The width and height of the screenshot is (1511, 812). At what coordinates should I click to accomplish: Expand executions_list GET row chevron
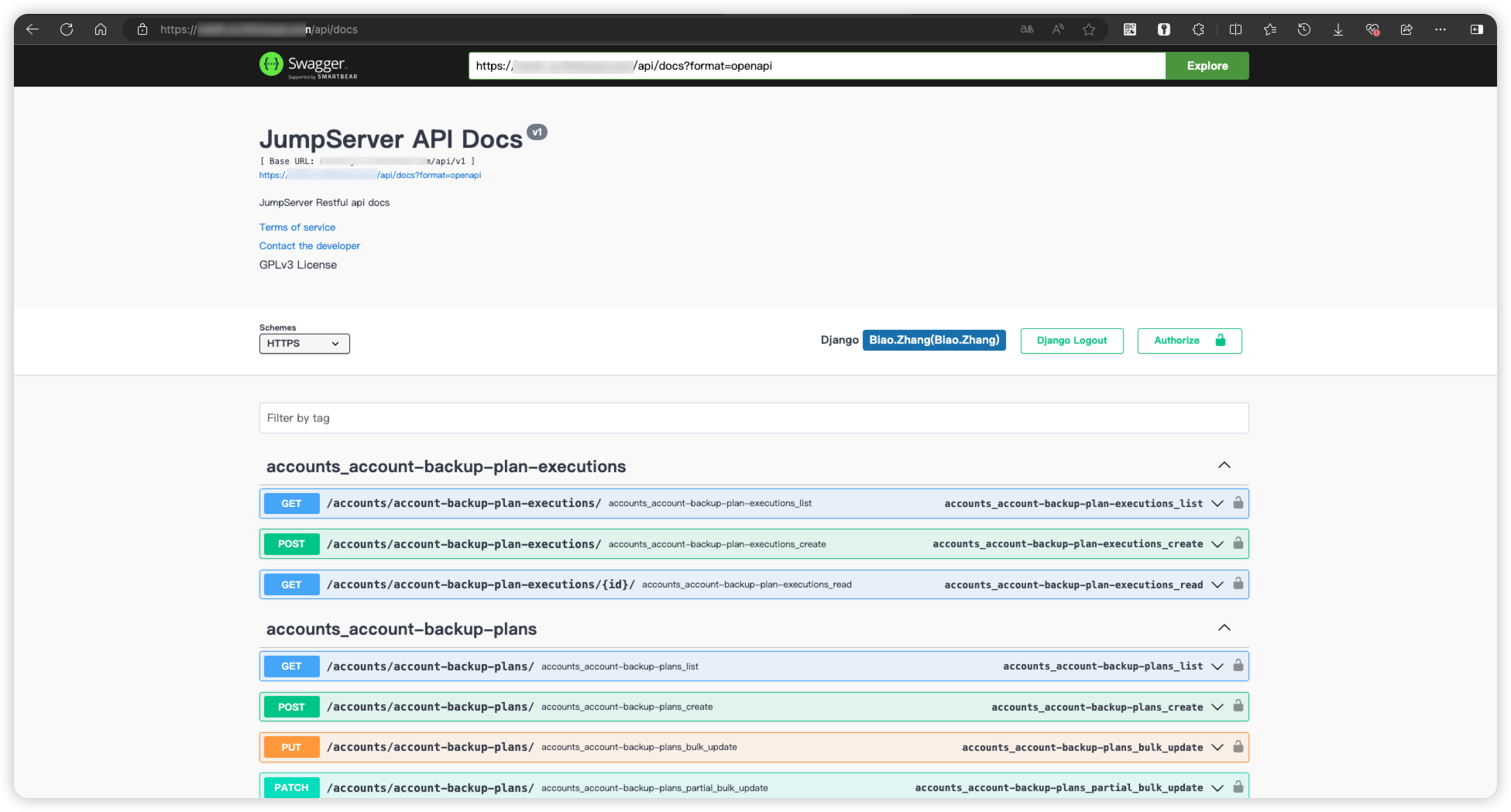(x=1217, y=504)
